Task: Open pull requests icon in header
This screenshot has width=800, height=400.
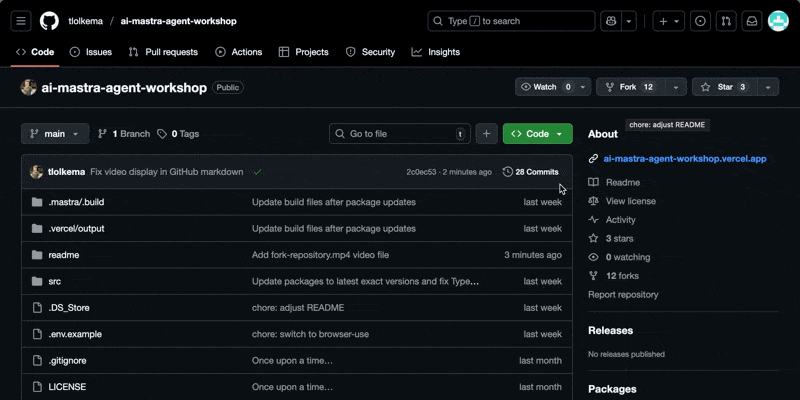Action: click(x=726, y=21)
